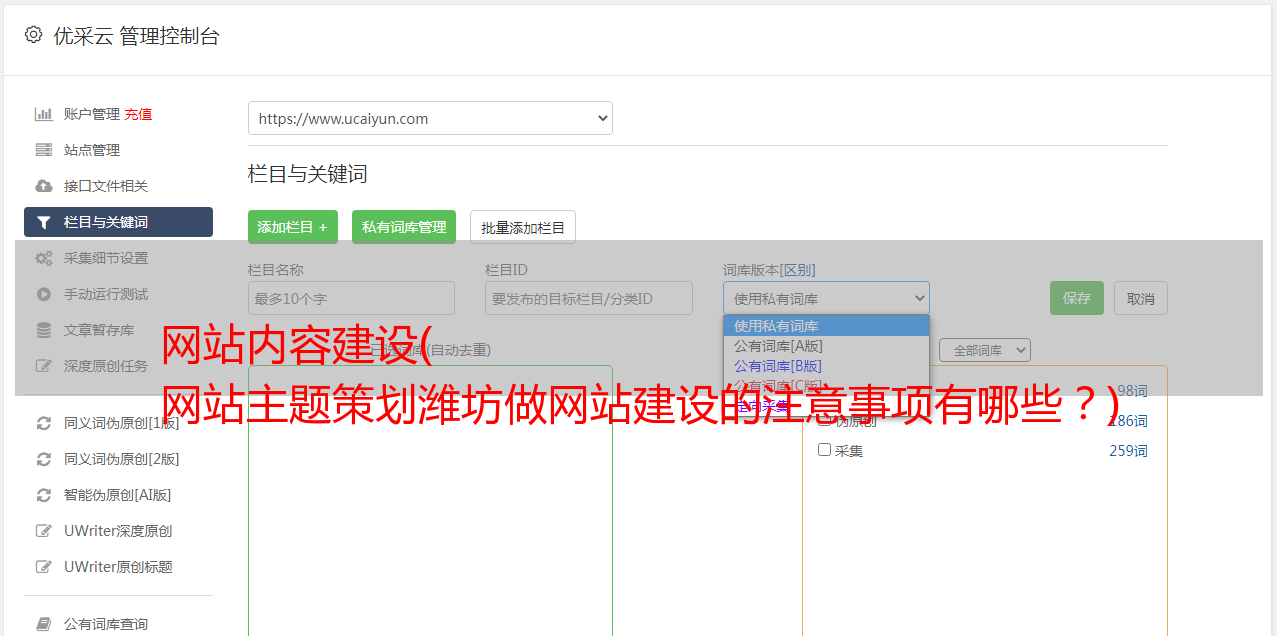Image resolution: width=1277 pixels, height=636 pixels.
Task: Click the gears icon next to 采集细节设置
Action: [x=44, y=258]
